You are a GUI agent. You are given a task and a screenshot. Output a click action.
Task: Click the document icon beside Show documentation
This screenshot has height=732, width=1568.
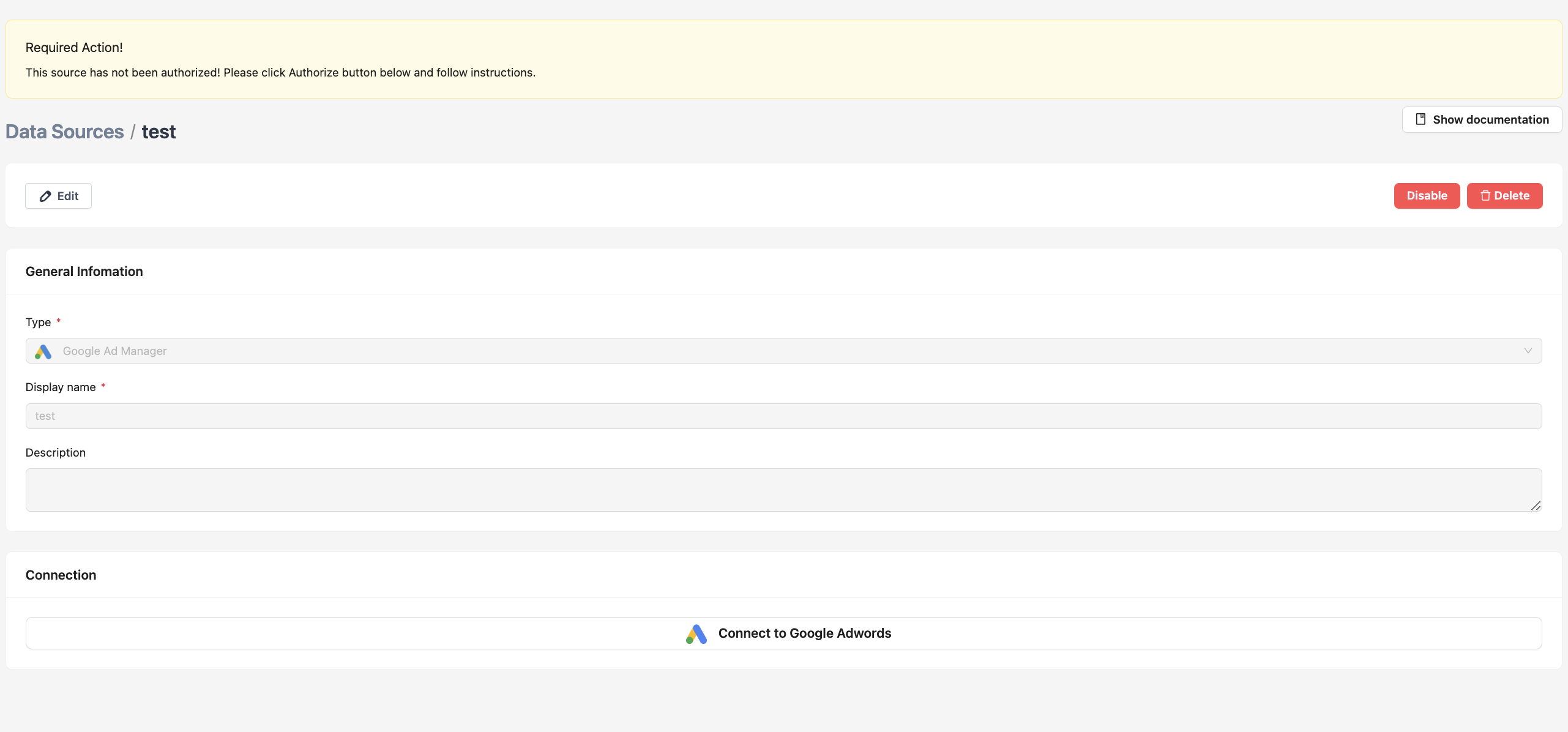pyautogui.click(x=1421, y=119)
